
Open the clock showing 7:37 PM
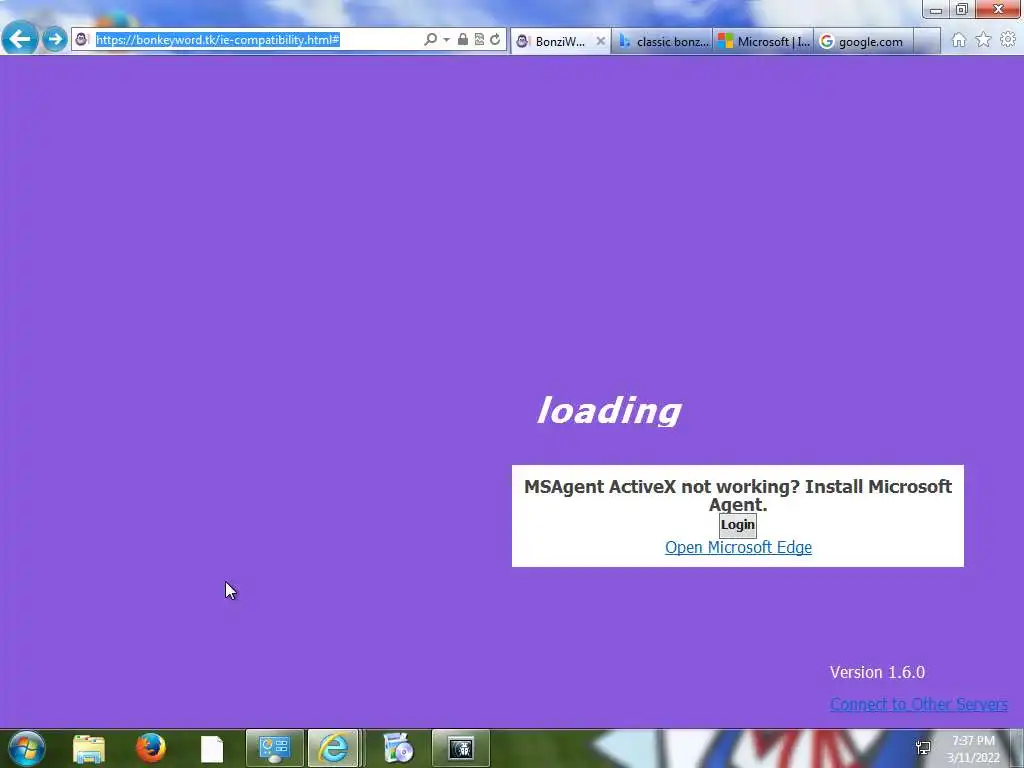(x=973, y=749)
